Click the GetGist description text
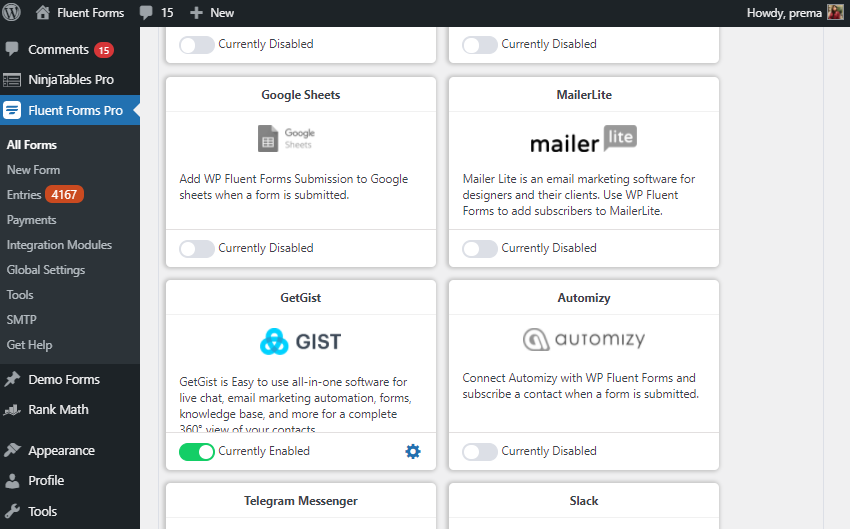 295,405
